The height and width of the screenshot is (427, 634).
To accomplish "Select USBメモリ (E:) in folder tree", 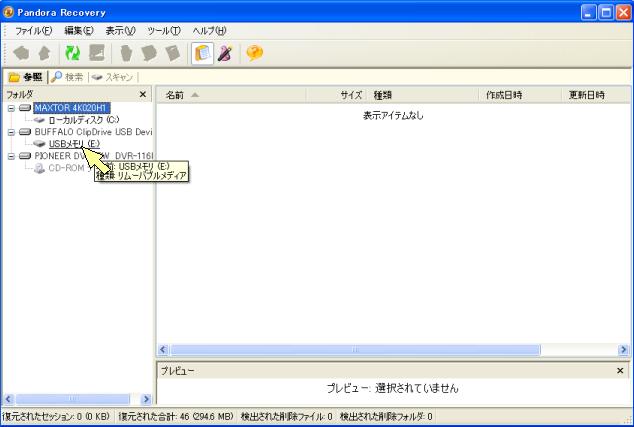I will (74, 144).
